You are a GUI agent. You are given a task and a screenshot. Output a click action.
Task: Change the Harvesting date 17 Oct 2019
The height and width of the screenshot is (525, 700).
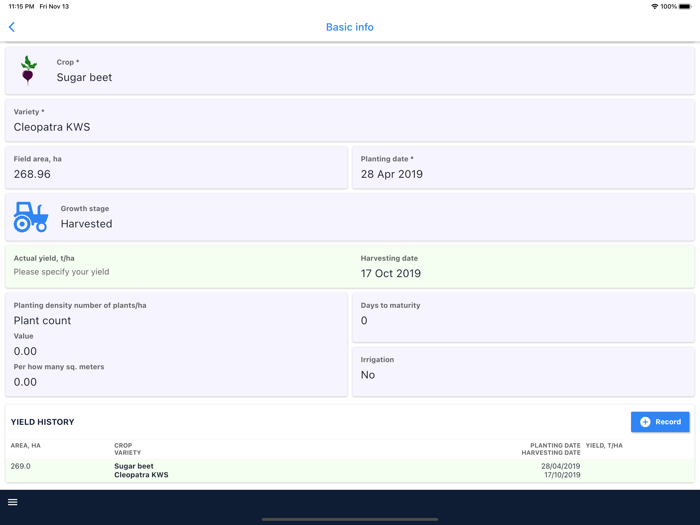[x=391, y=273]
